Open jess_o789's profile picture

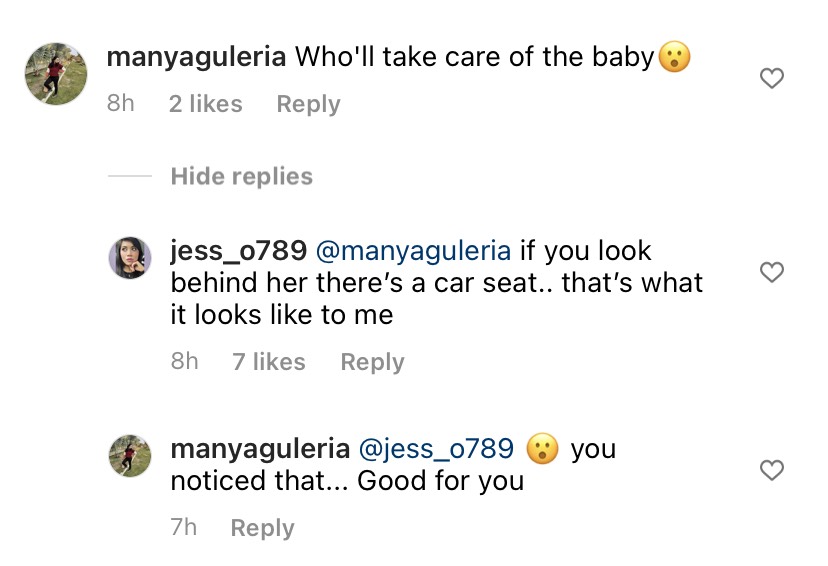click(x=130, y=258)
